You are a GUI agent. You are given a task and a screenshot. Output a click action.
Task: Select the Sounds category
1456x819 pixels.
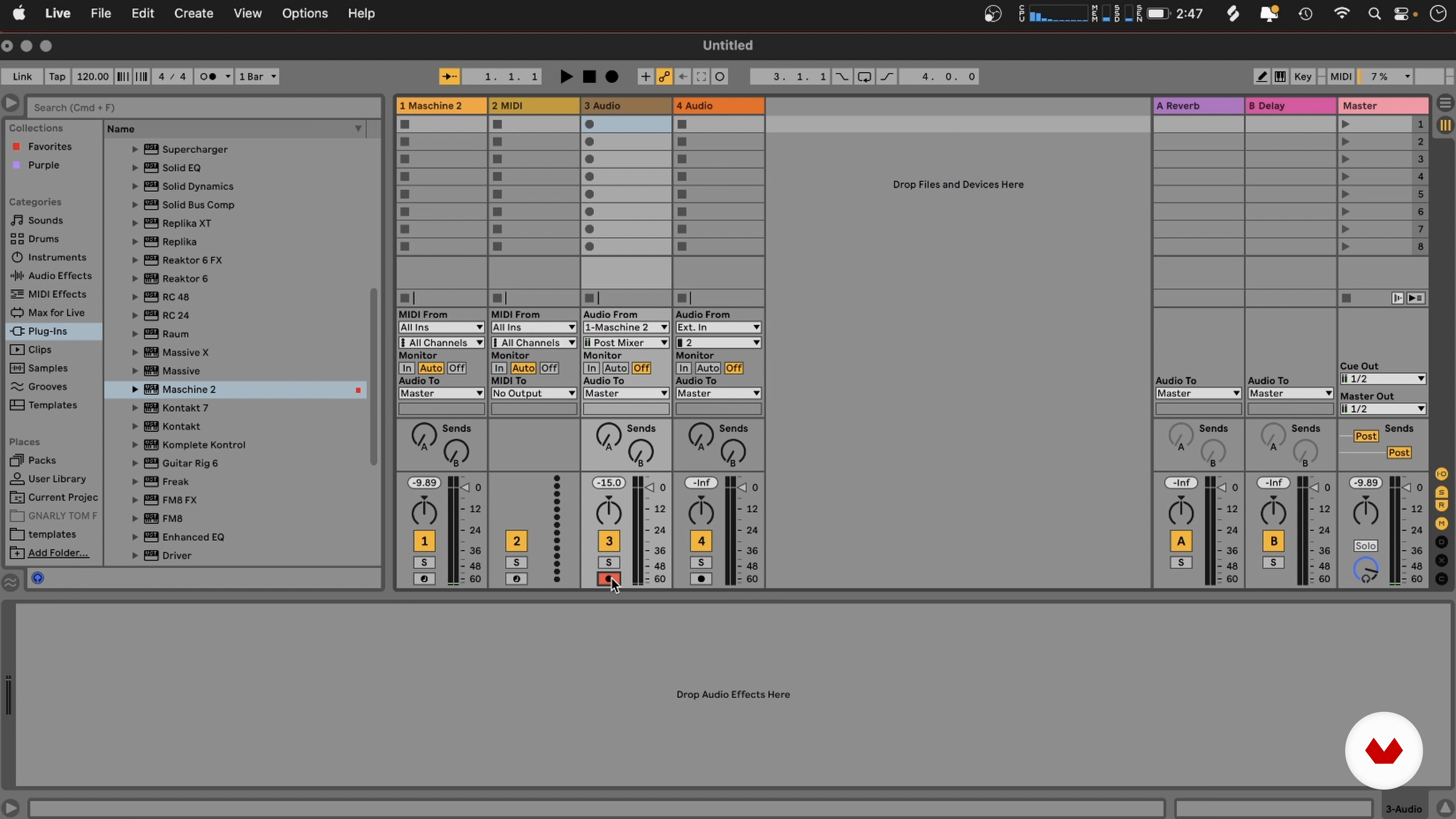(45, 220)
